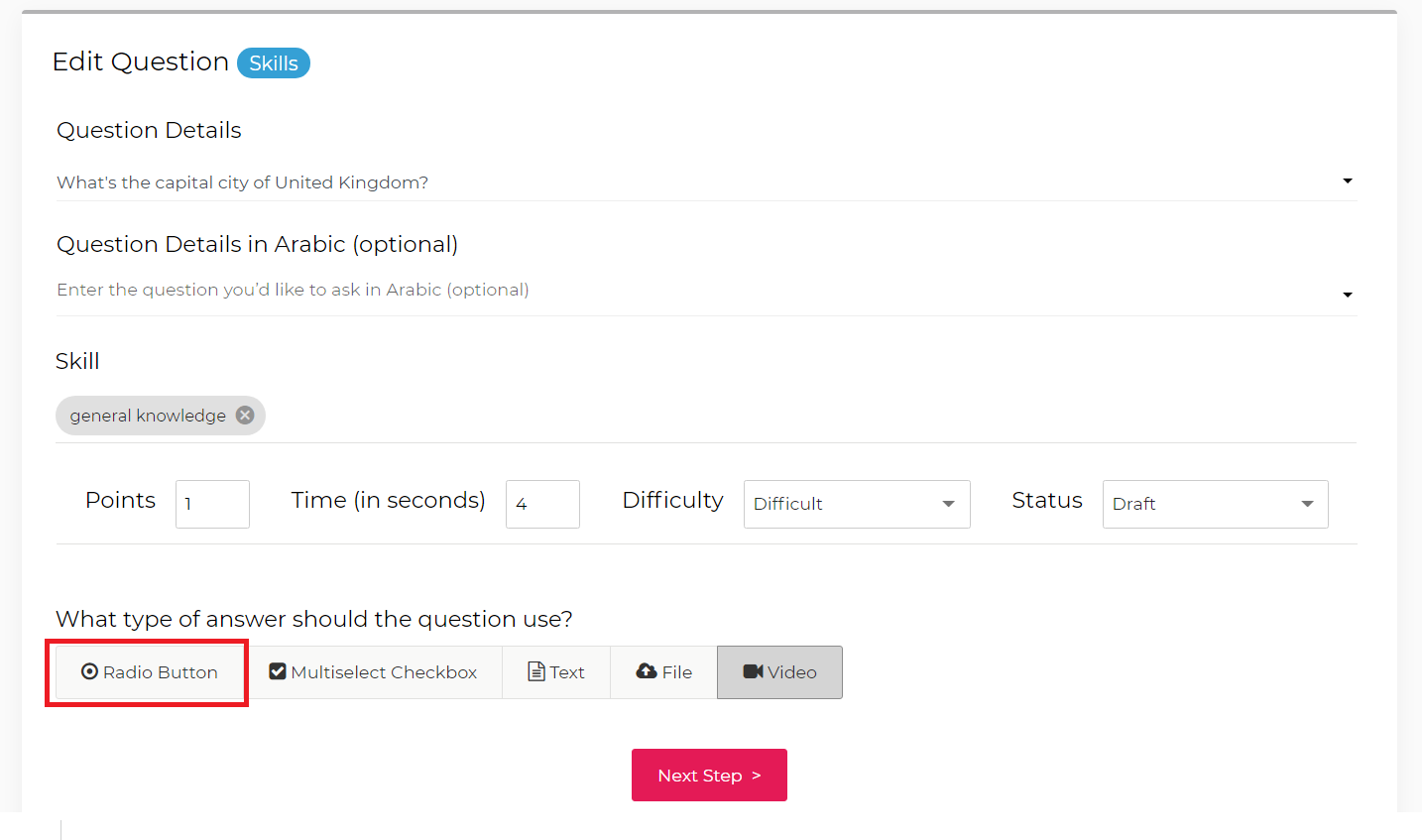Click the answer type question label
Screen dimensions: 1422x840
[314, 619]
